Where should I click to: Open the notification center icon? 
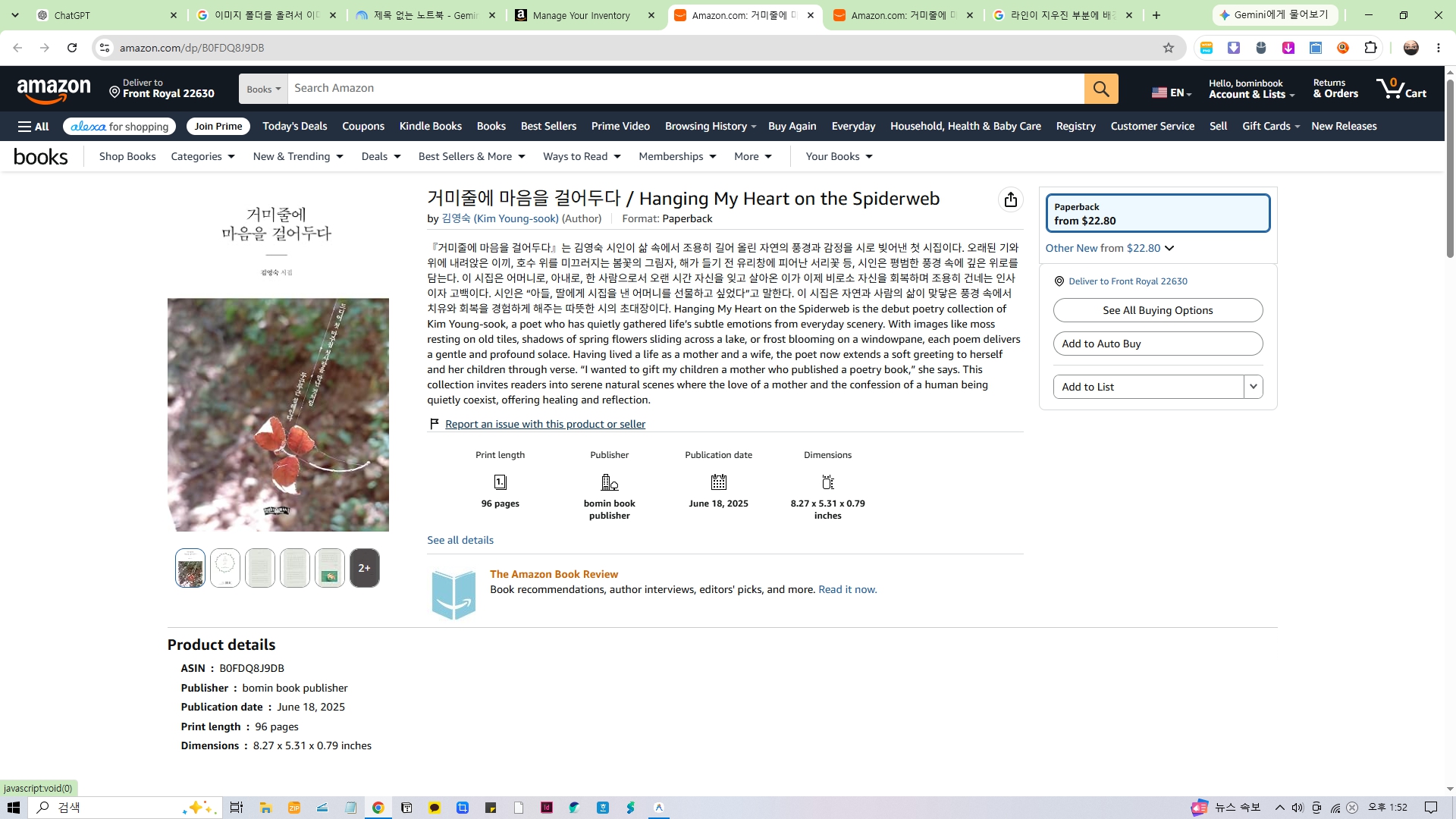click(x=1431, y=808)
